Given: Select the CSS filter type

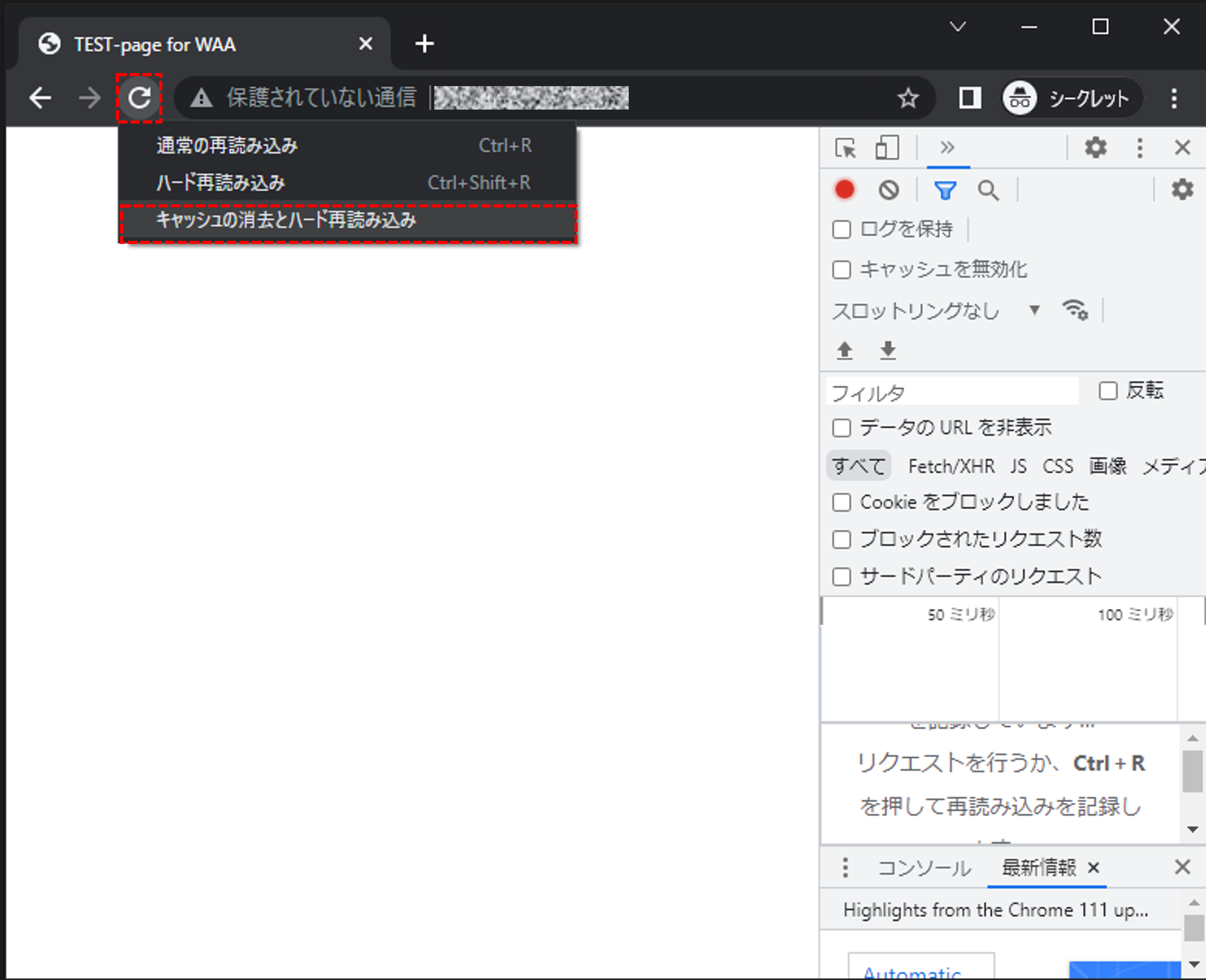Looking at the screenshot, I should click(x=1058, y=466).
